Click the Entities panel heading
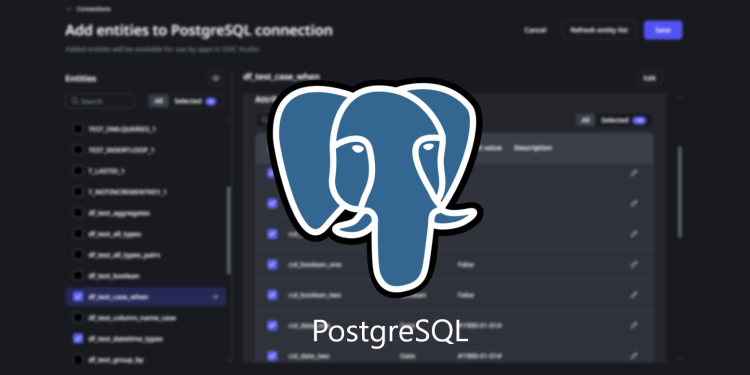Screen dimensions: 750x375 (81, 78)
